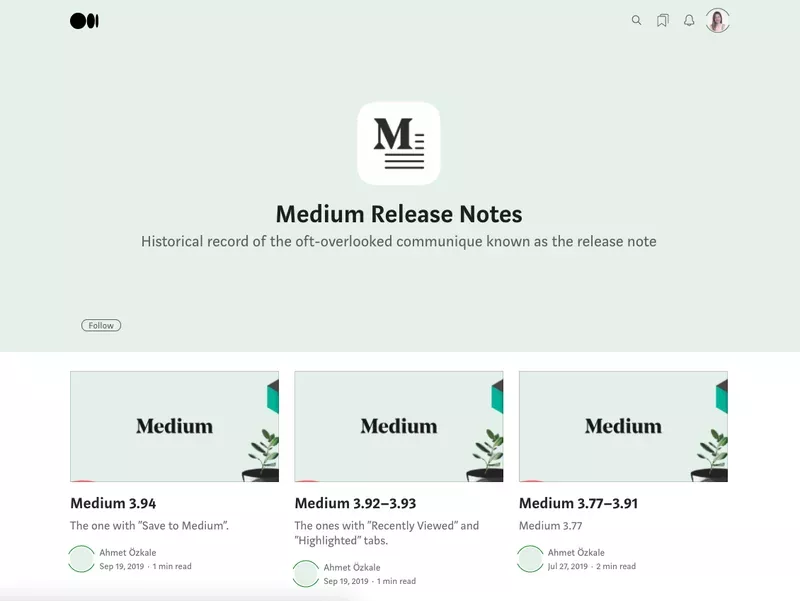Open the search icon
The width and height of the screenshot is (800, 601).
point(636,20)
